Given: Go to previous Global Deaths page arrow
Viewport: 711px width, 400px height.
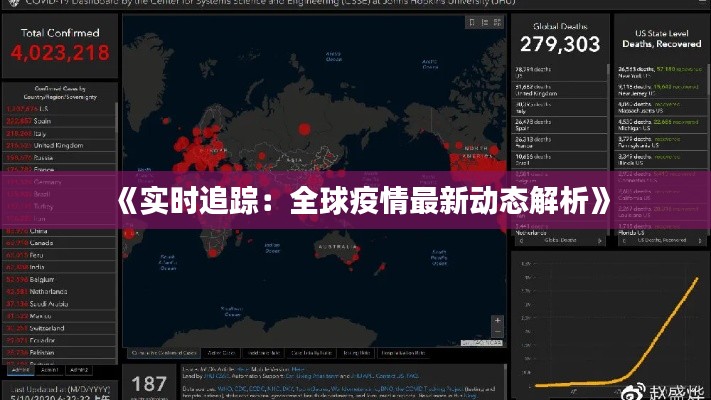Looking at the screenshot, I should 521,241.
